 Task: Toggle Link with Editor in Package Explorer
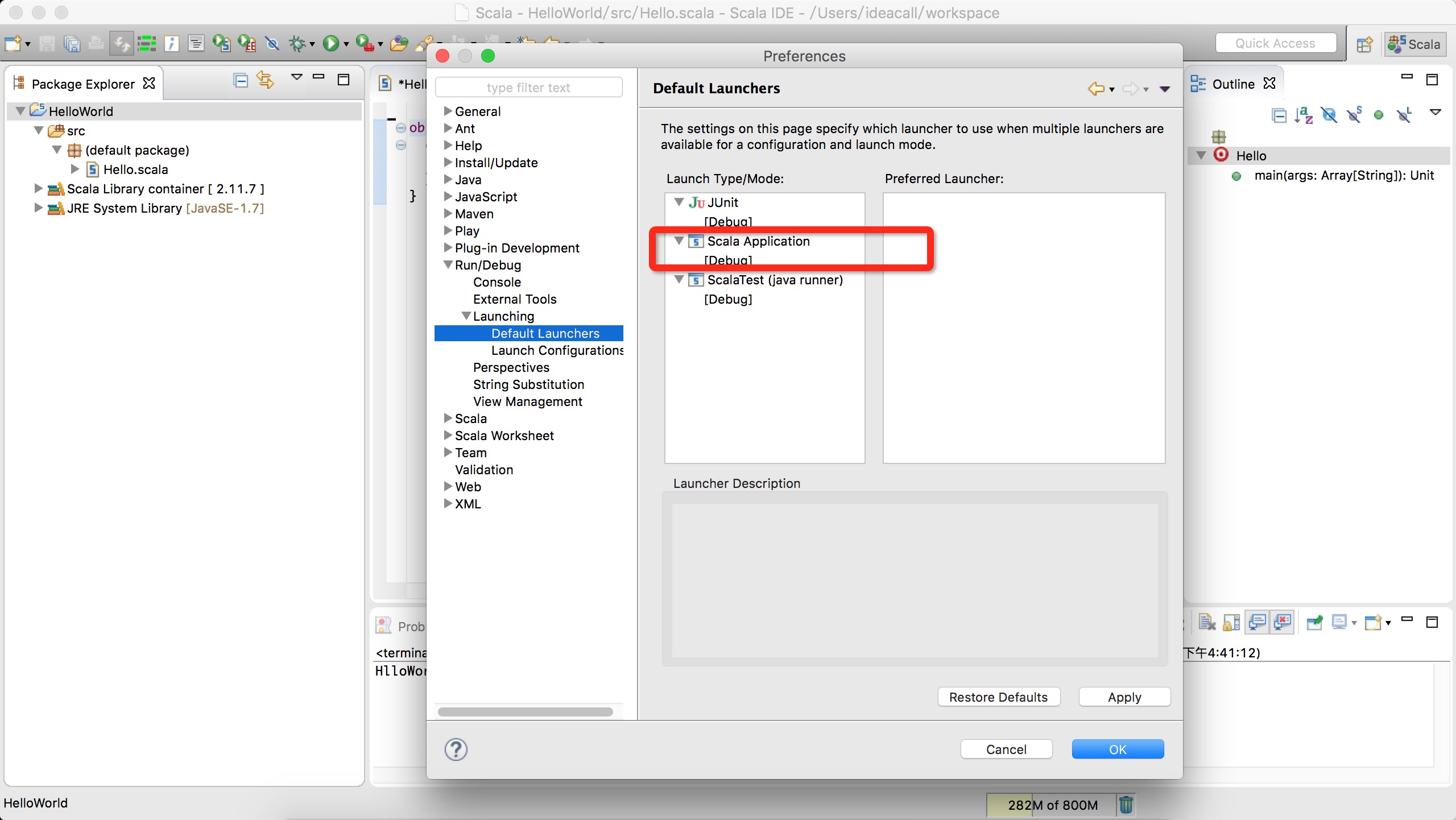coord(265,80)
